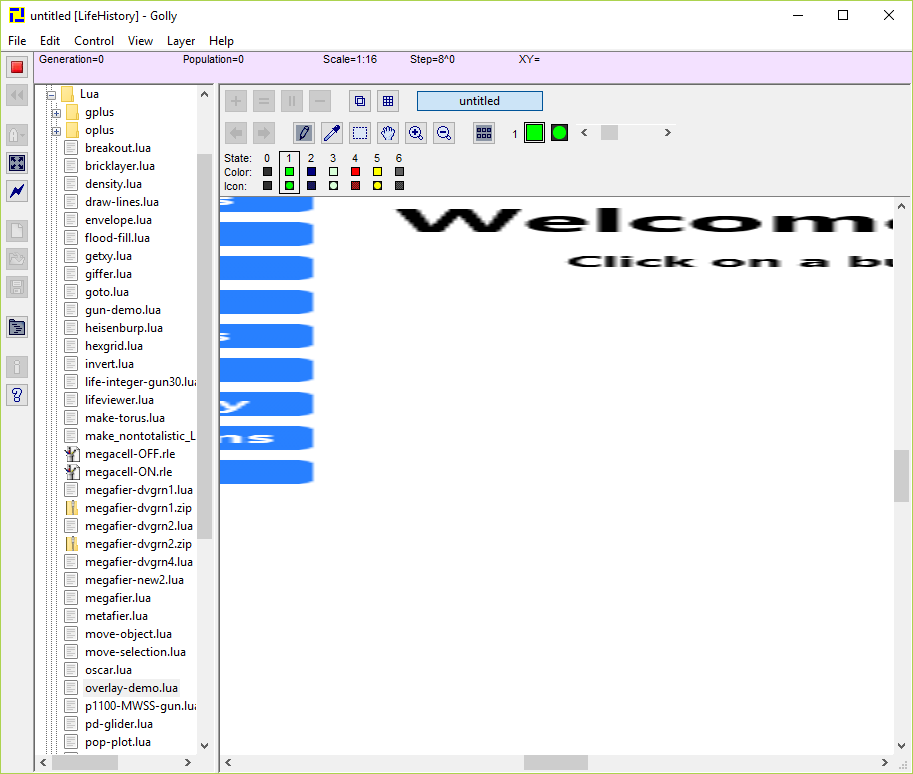This screenshot has width=913, height=774.
Task: Open the Help menu
Action: click(221, 41)
